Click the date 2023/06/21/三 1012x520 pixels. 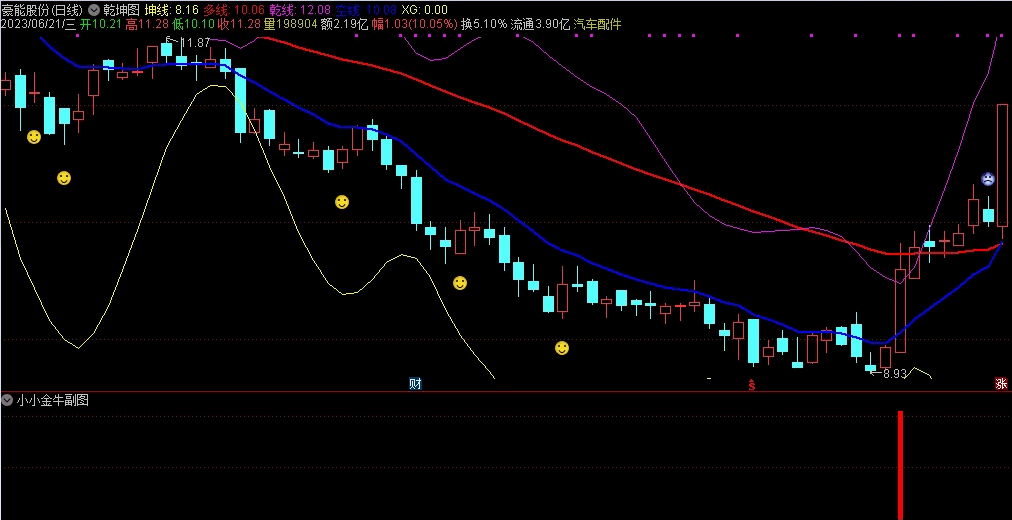[x=39, y=25]
